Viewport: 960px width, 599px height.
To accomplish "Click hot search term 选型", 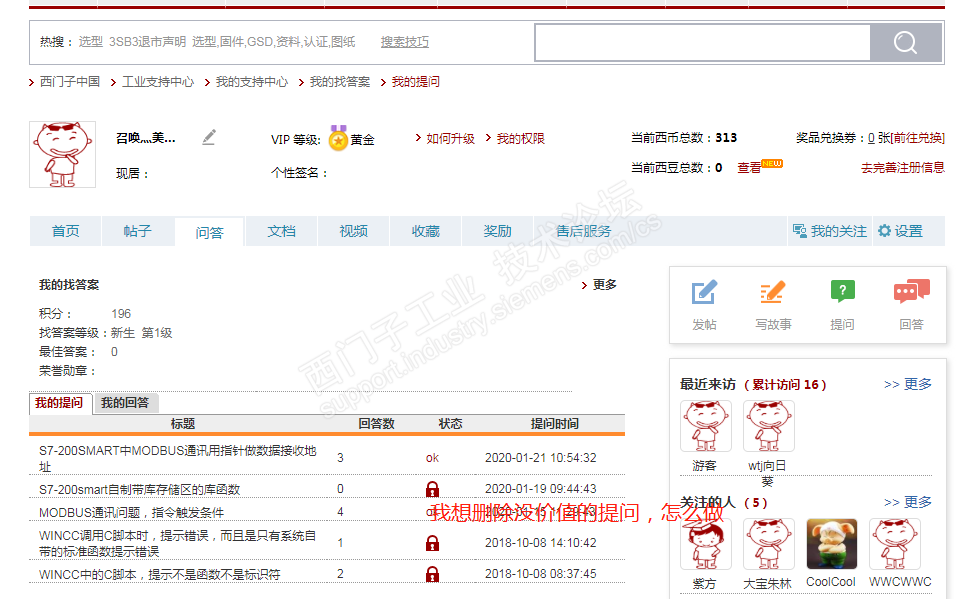I will click(91, 42).
